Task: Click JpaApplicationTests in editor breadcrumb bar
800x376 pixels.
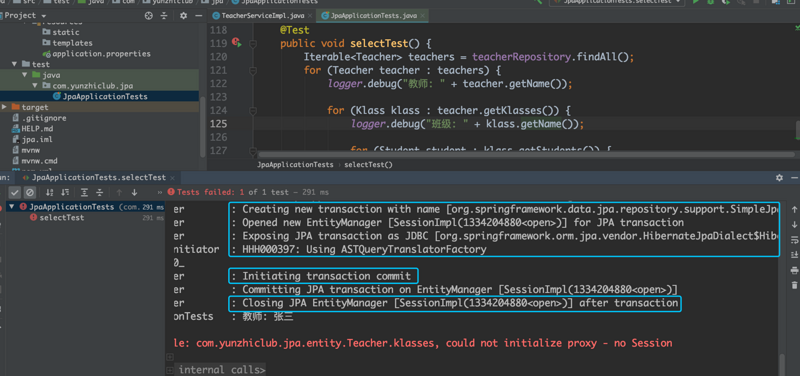Action: tap(295, 165)
